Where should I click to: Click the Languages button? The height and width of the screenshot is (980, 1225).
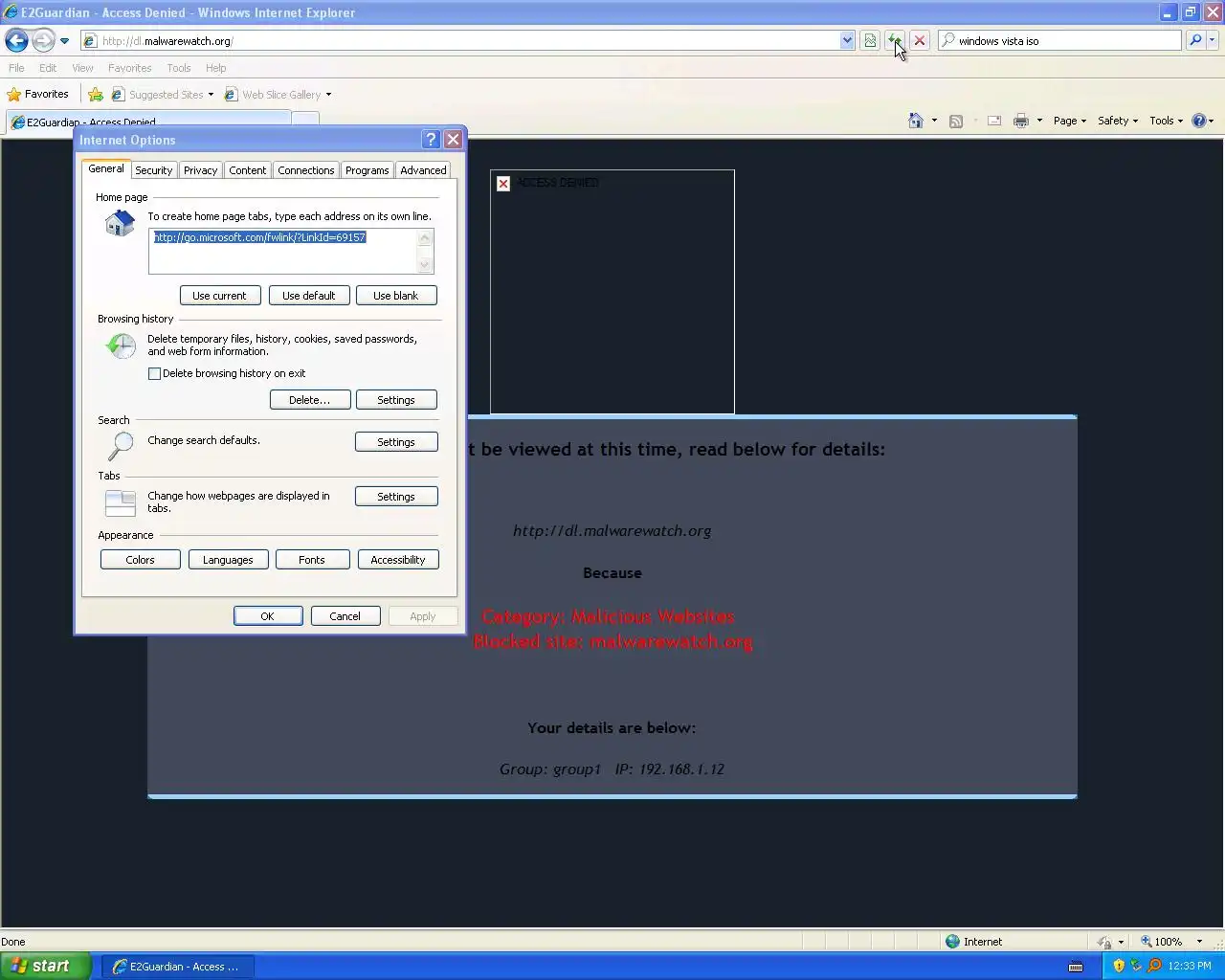click(228, 560)
